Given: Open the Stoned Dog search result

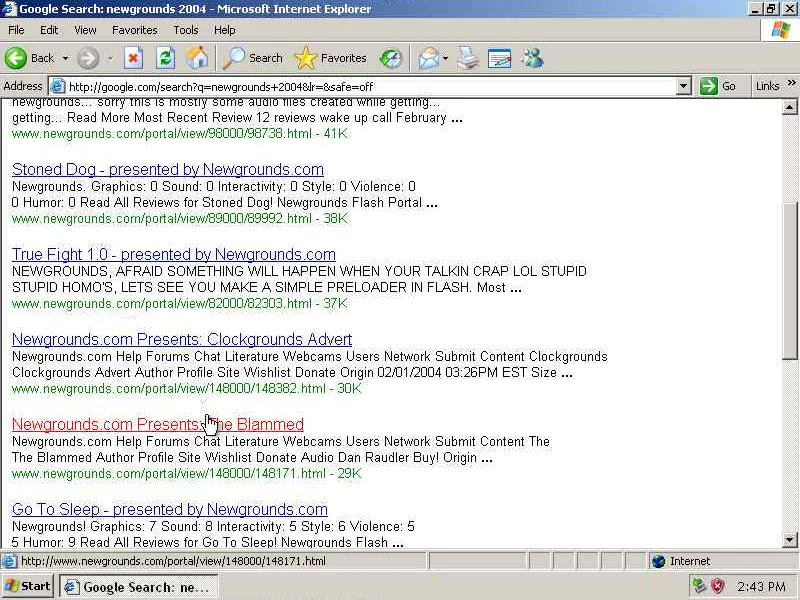Looking at the screenshot, I should click(x=168, y=169).
